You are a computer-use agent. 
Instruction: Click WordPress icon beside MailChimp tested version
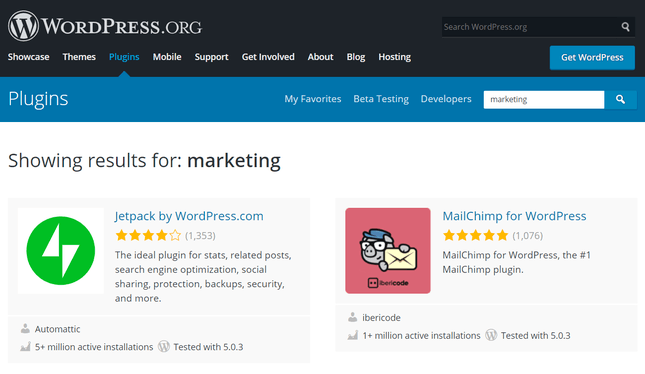[491, 335]
